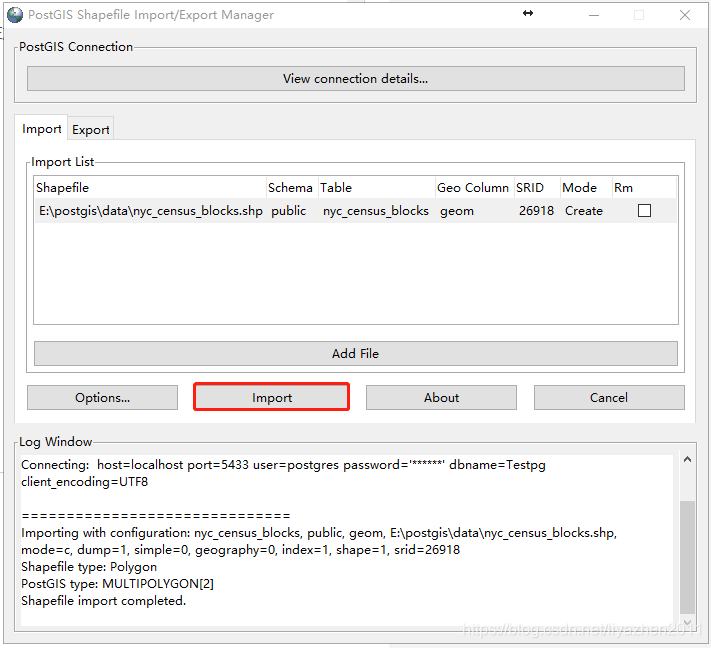Click the 'geom' geo column cell

tap(457, 211)
